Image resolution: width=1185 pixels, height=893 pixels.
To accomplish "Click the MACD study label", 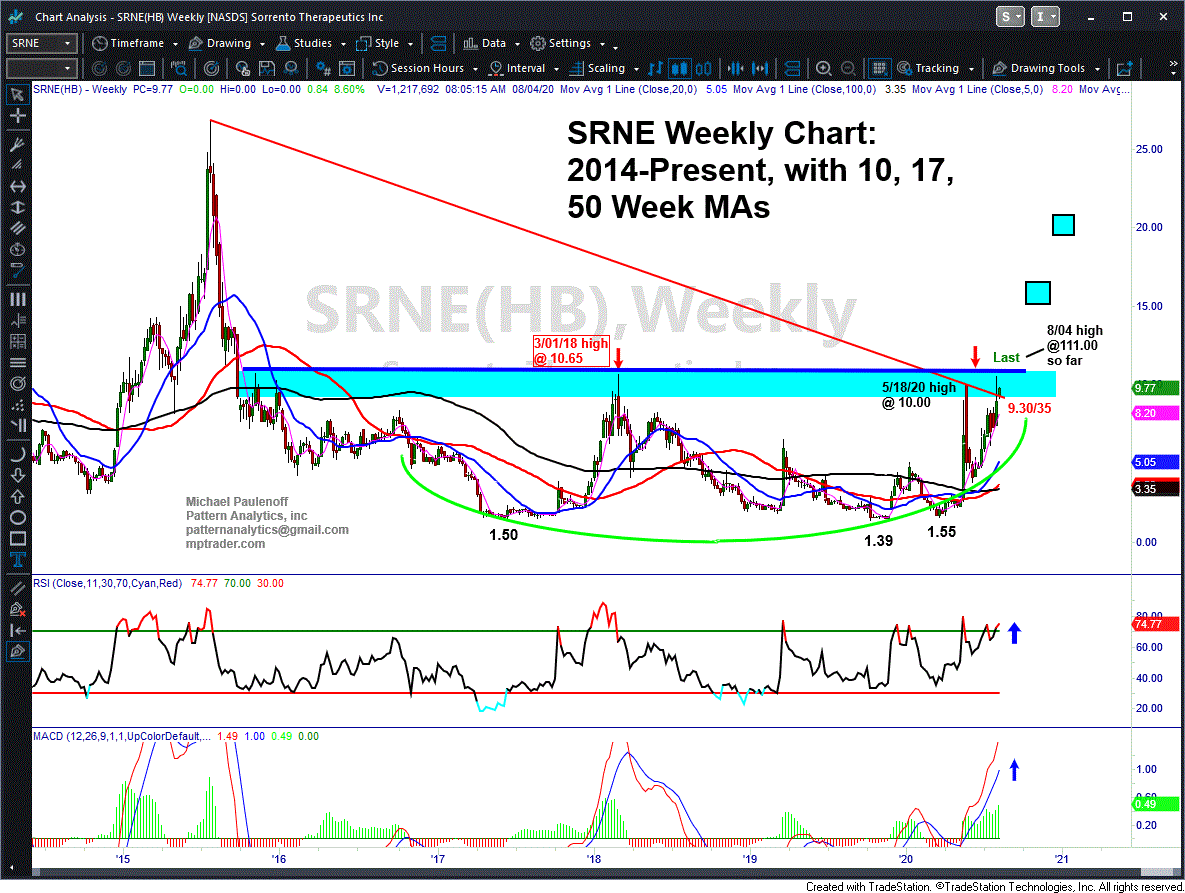I will pyautogui.click(x=122, y=736).
